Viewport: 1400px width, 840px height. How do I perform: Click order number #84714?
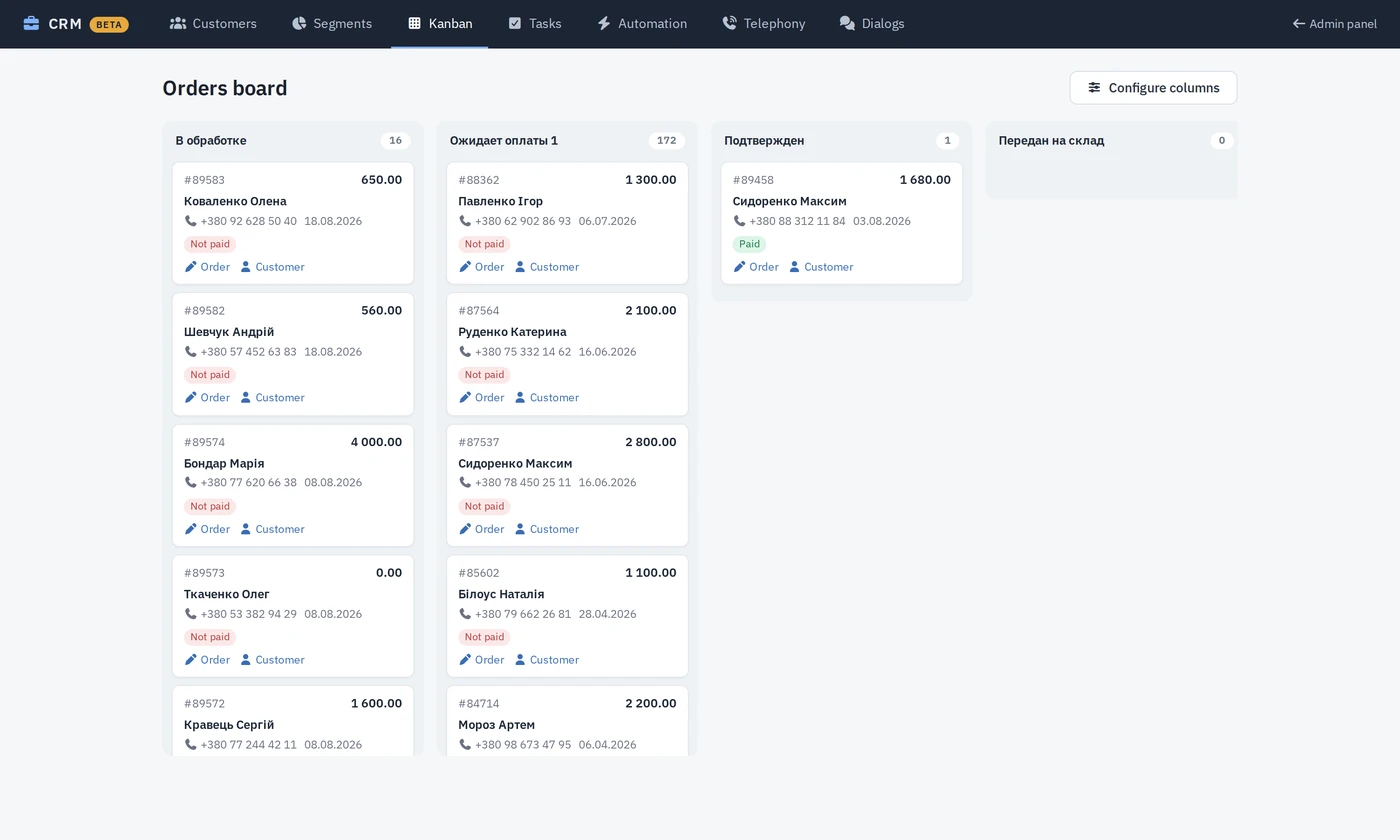[x=479, y=704]
